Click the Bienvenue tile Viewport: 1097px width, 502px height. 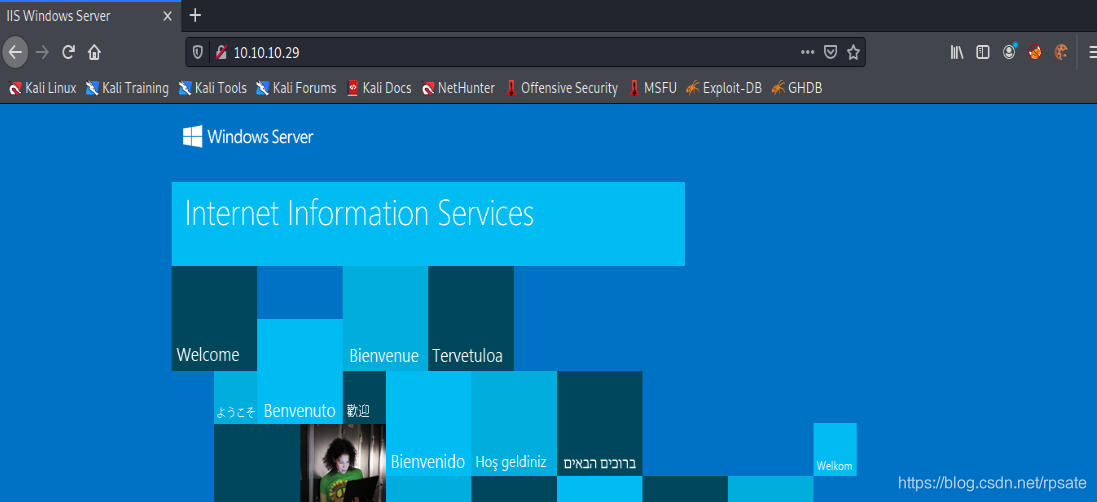coord(385,318)
